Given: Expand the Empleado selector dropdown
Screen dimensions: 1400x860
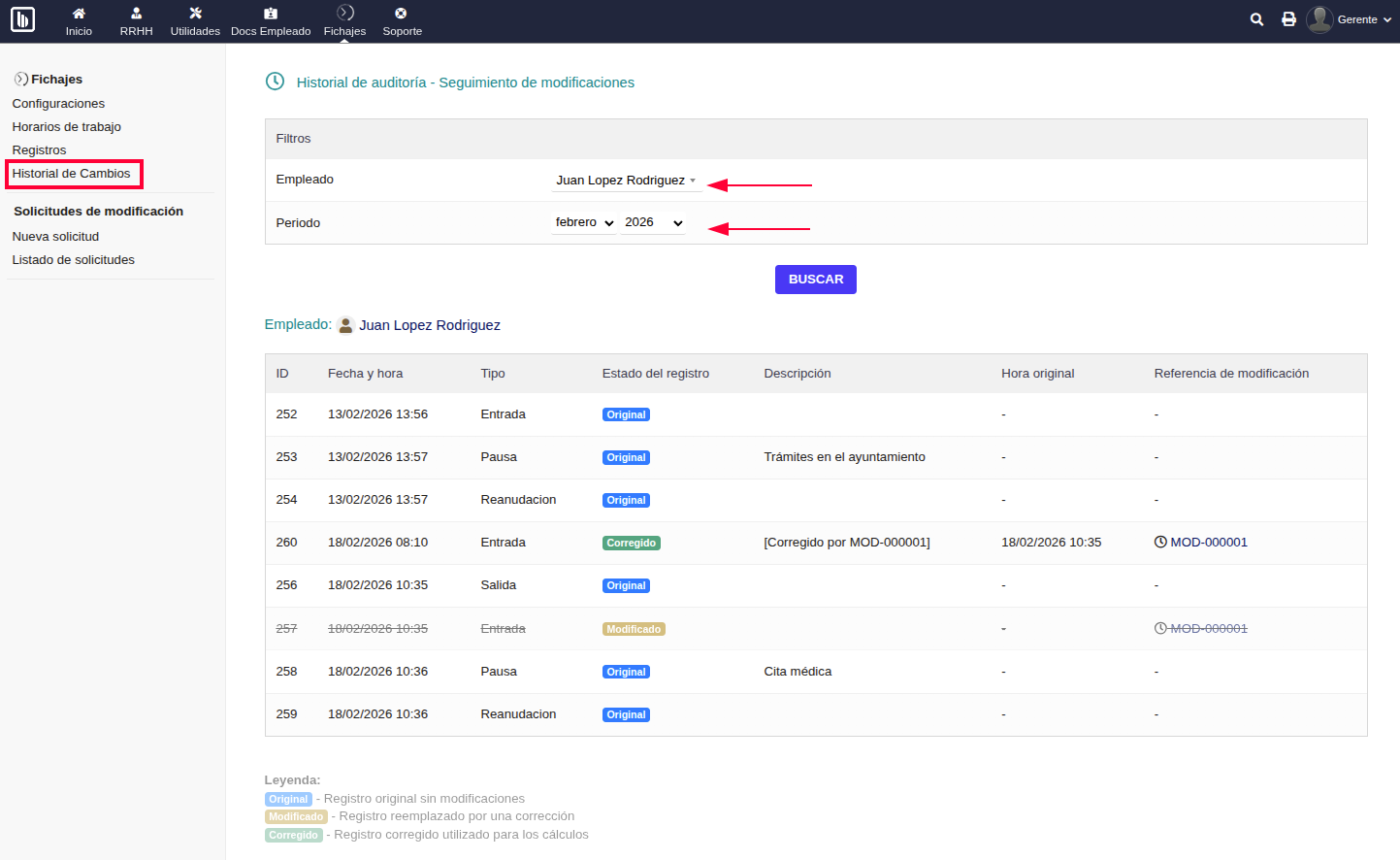Looking at the screenshot, I should (626, 181).
